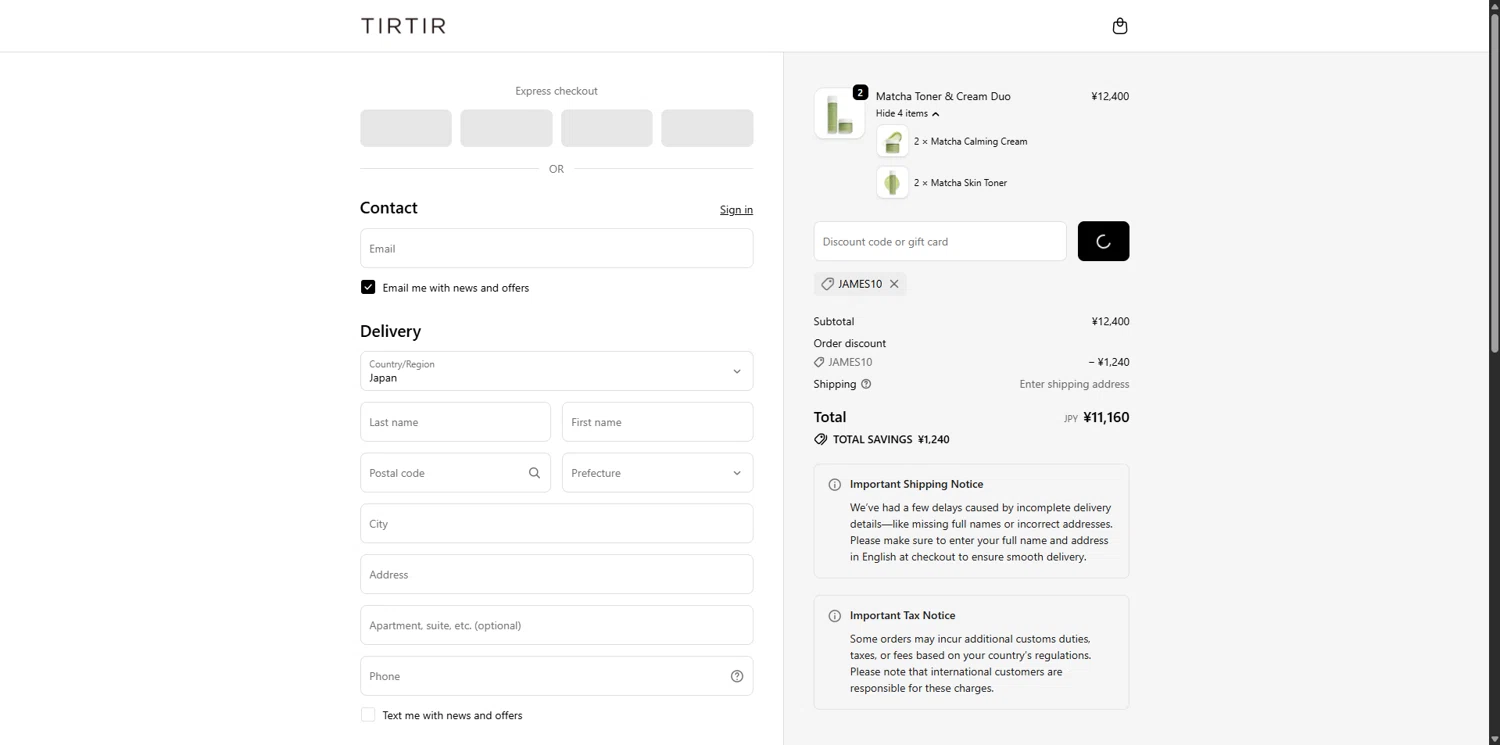Click the 2 × Matcha Skin Toner text
Viewport: 1500px width, 745px height.
tap(960, 183)
